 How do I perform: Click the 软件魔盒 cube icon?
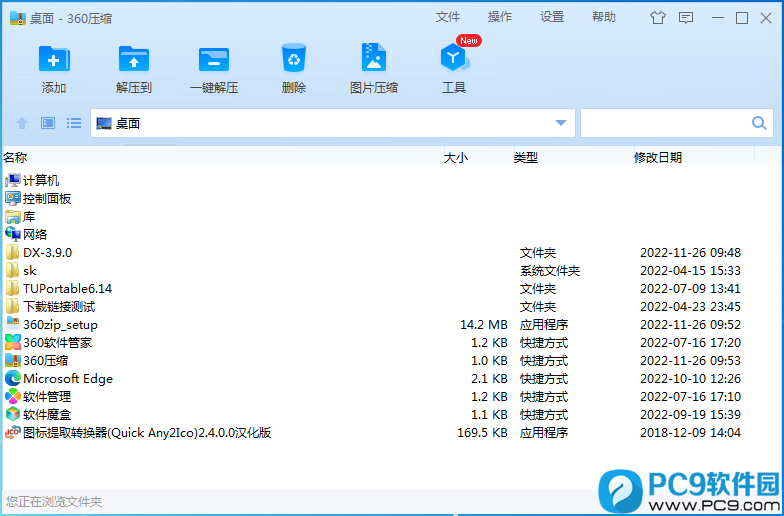pyautogui.click(x=12, y=414)
